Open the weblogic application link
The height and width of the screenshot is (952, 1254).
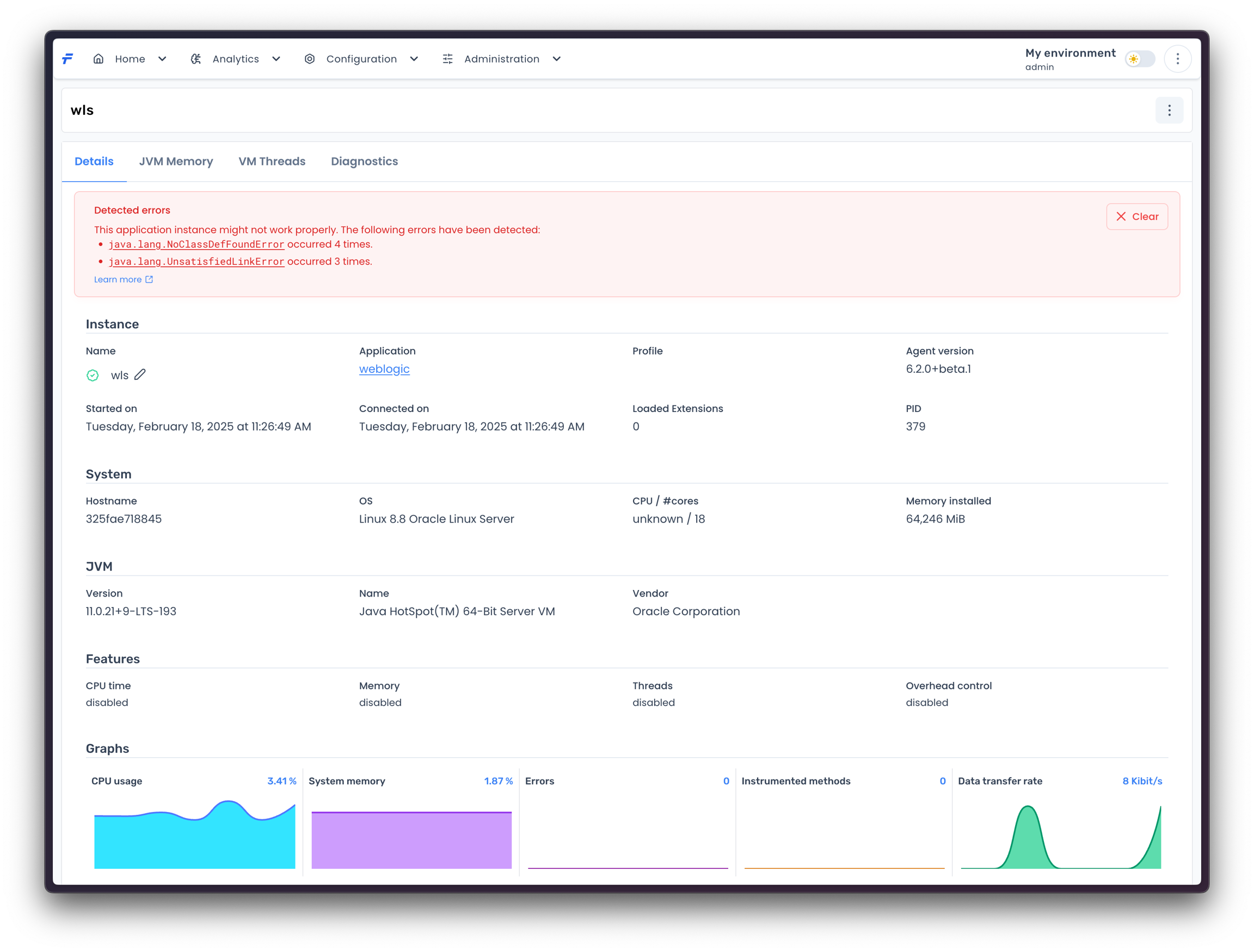[384, 369]
